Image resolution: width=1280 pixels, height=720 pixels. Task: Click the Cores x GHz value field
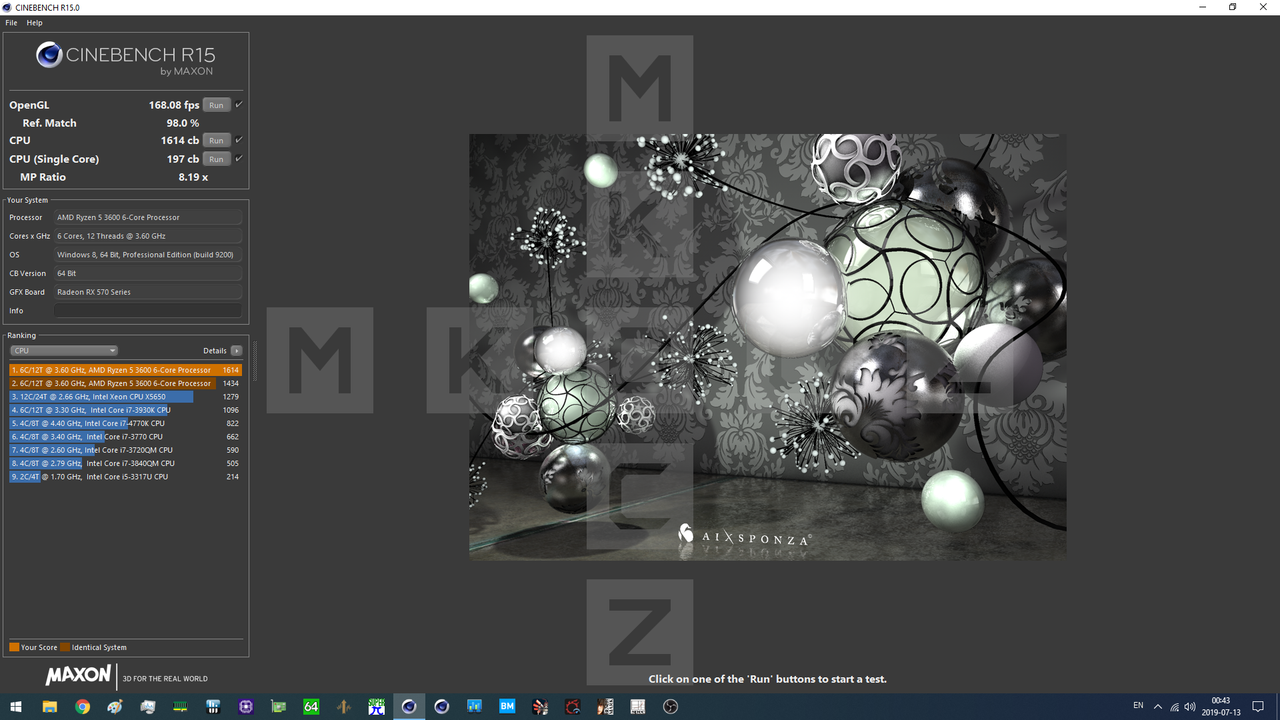tap(148, 236)
